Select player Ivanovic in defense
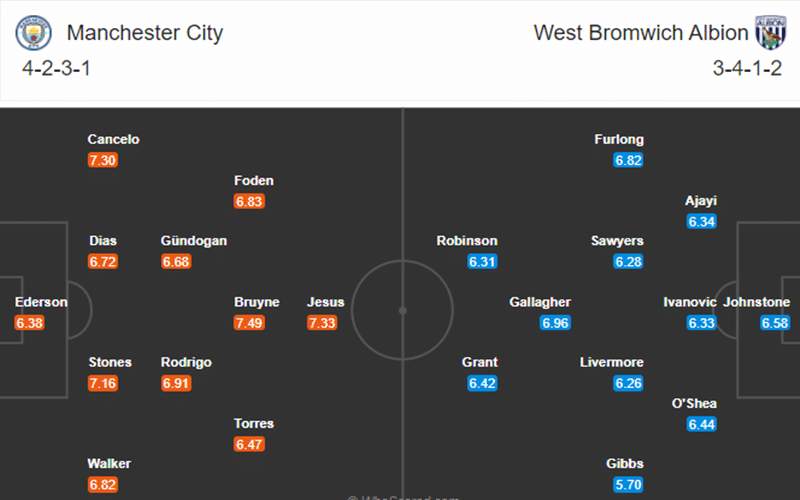This screenshot has width=800, height=500. (x=690, y=302)
